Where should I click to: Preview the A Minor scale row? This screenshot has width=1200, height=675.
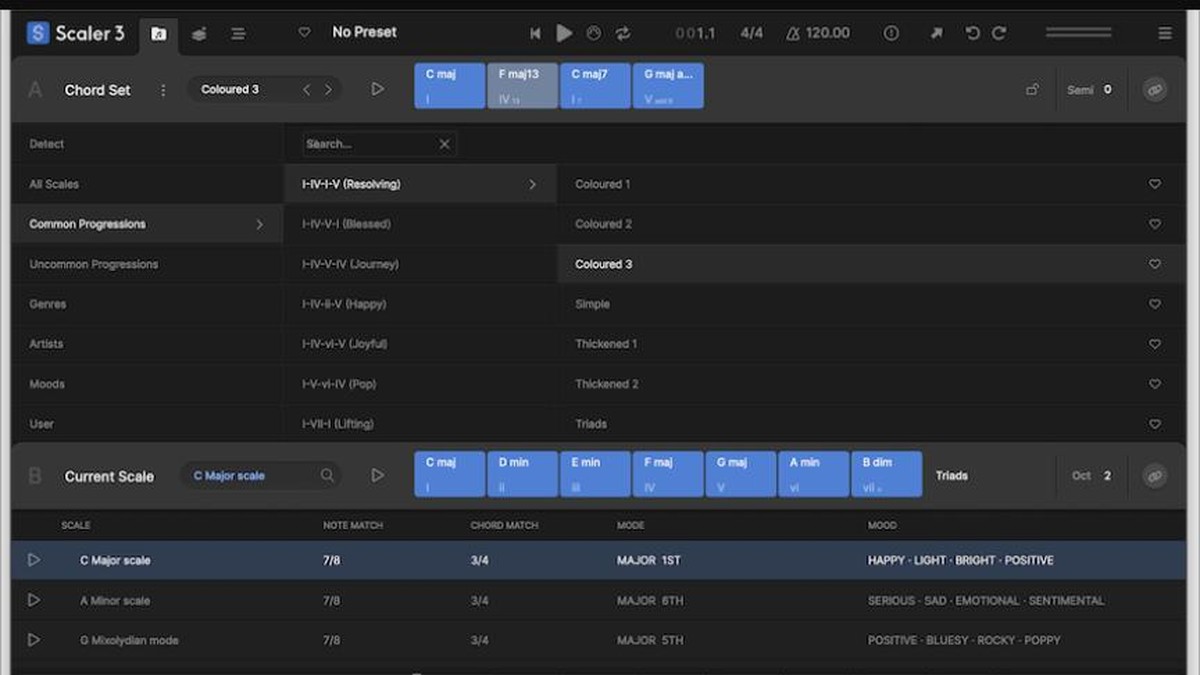[34, 600]
